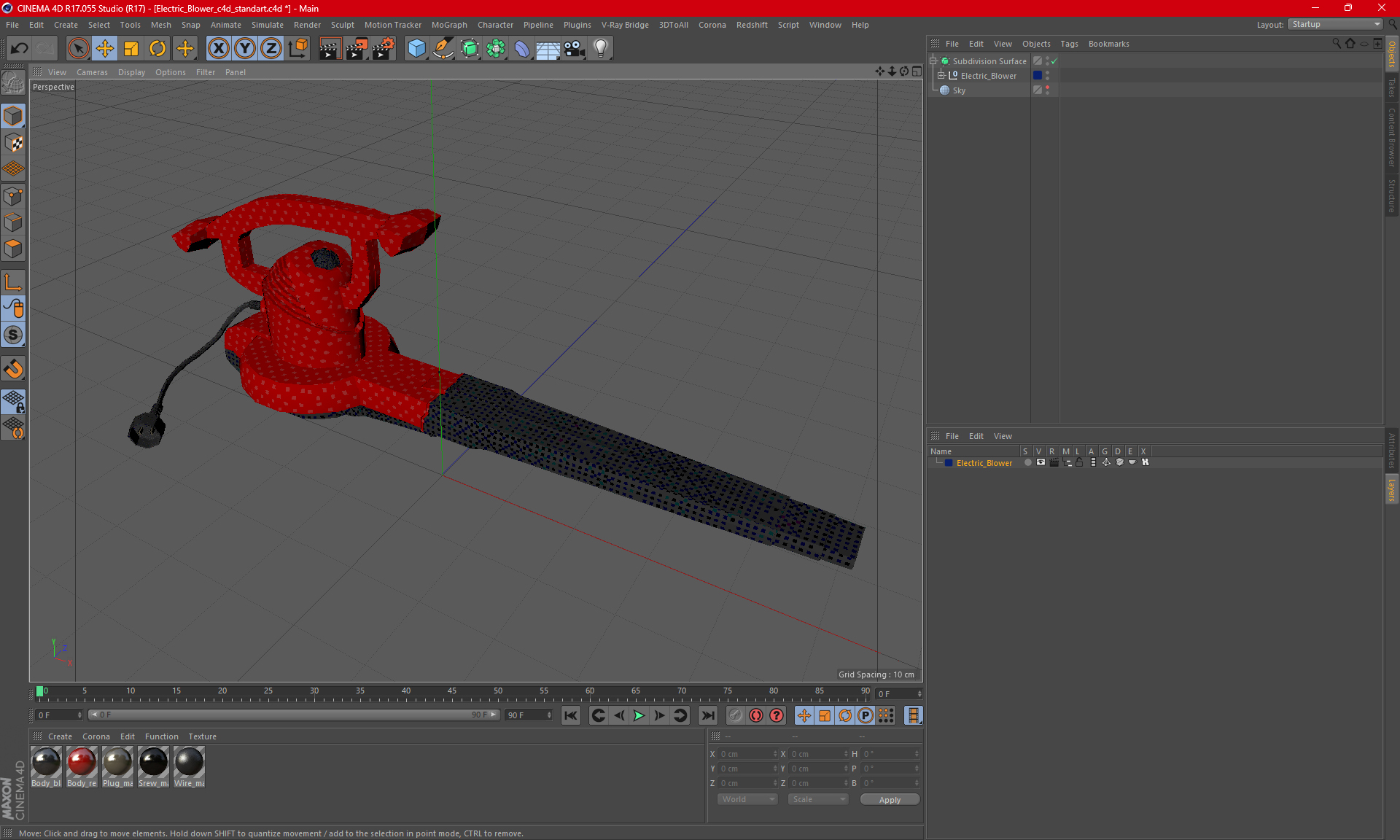The height and width of the screenshot is (840, 1400).
Task: Click the Undo arrow icon
Action: tap(20, 48)
